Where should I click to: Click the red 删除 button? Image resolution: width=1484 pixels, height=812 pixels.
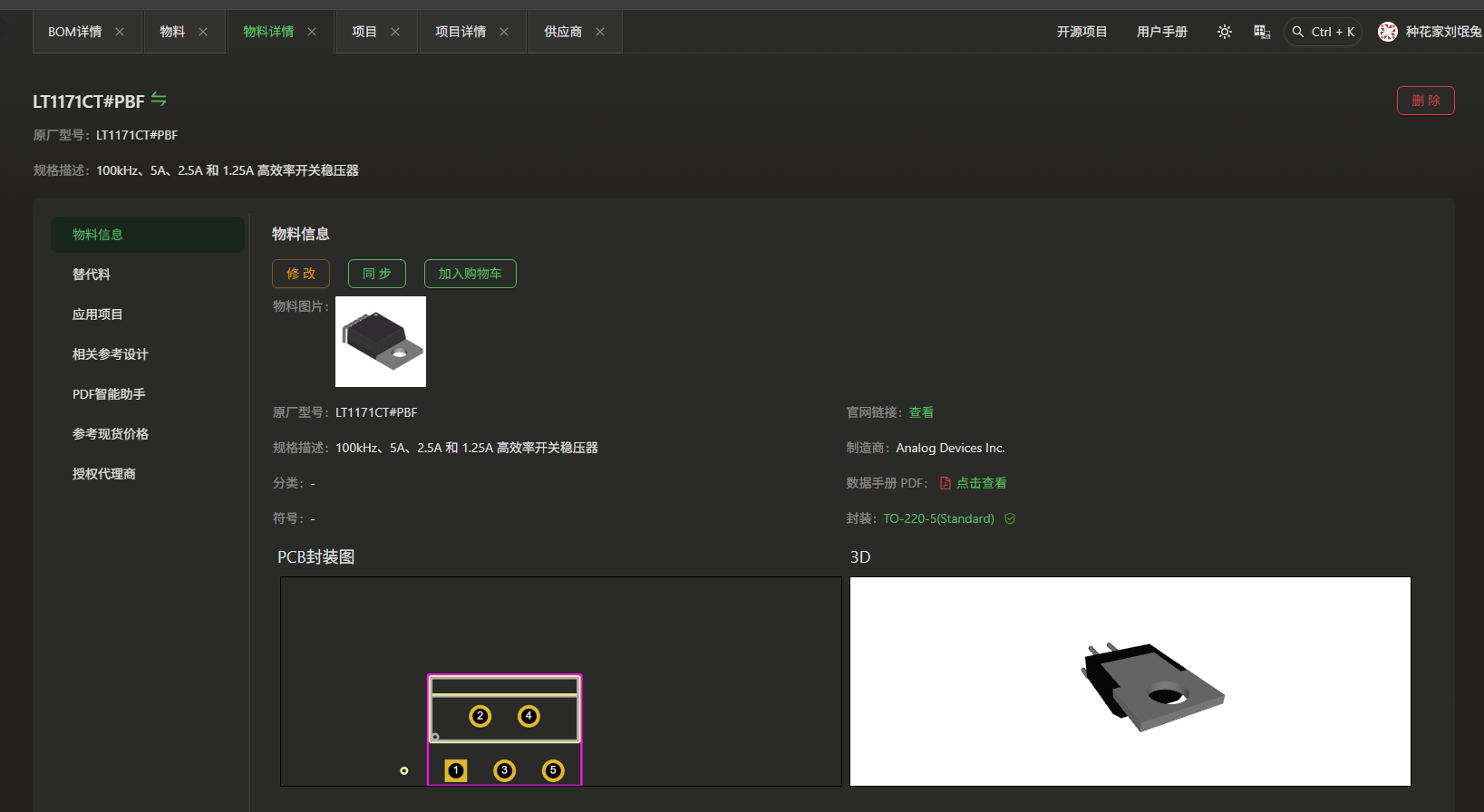coord(1425,101)
